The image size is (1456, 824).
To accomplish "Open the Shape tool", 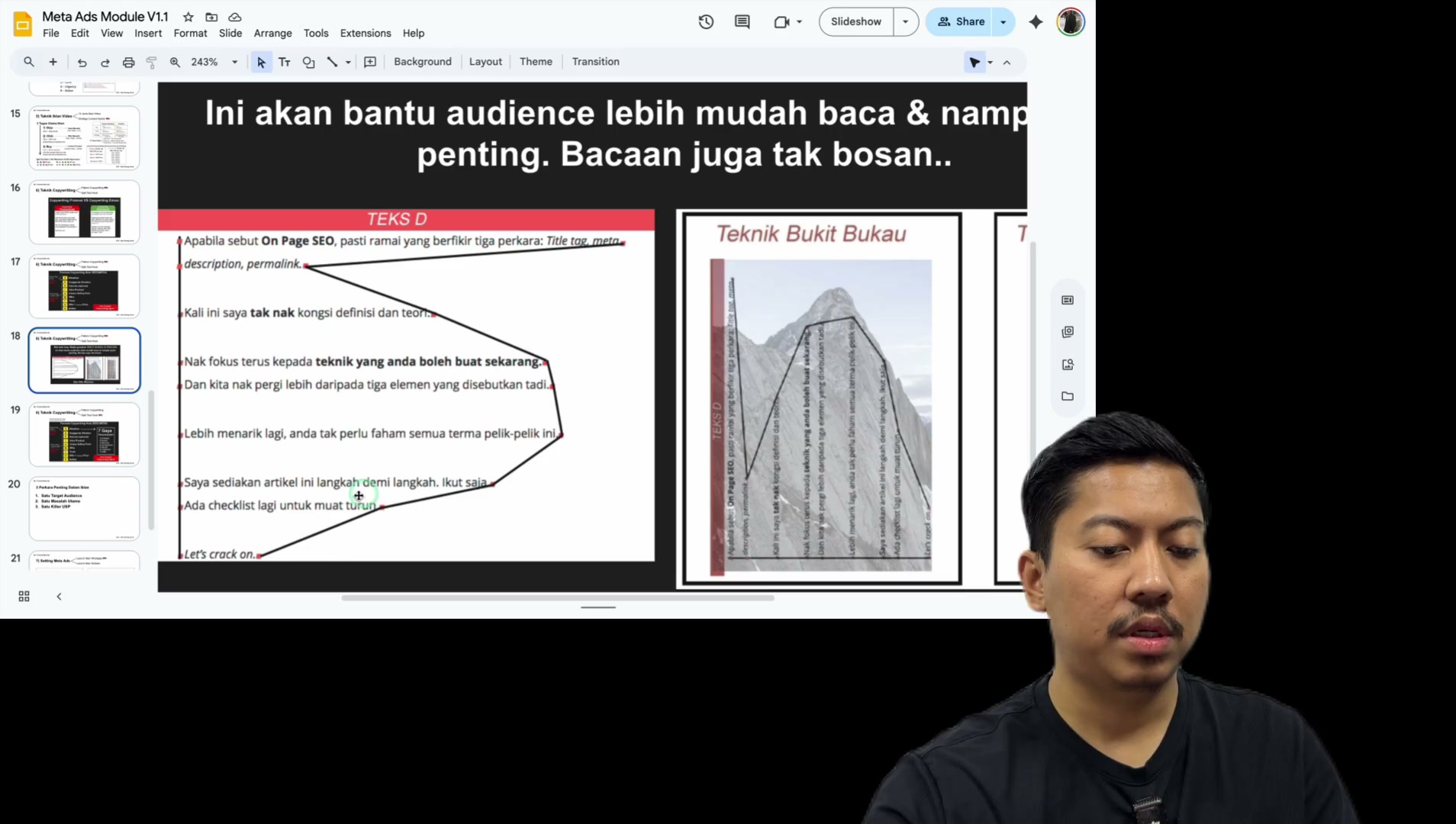I will [308, 62].
